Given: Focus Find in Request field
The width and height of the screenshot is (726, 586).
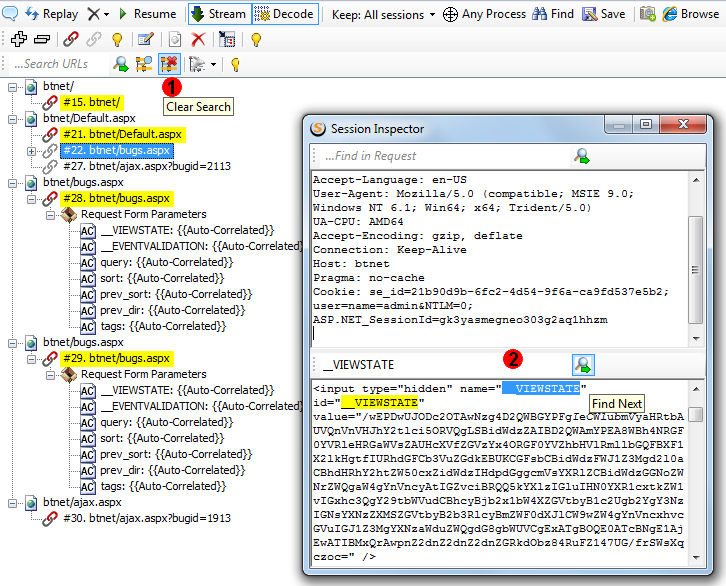Looking at the screenshot, I should click(444, 156).
